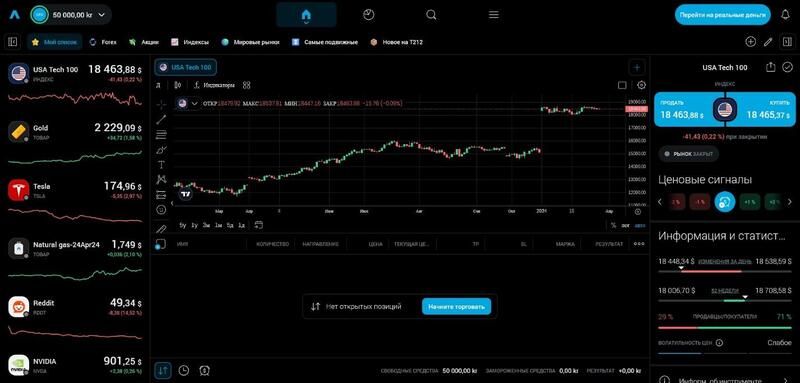Open the Forex tab
800x383 pixels.
(103, 42)
